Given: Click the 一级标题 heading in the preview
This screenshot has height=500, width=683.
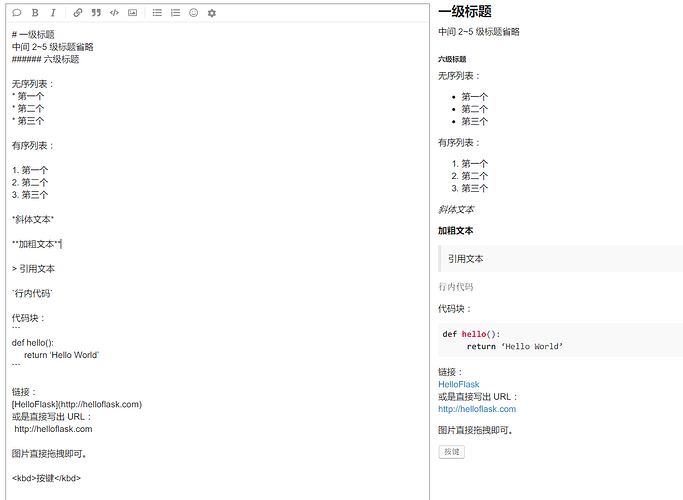Looking at the screenshot, I should [x=465, y=11].
